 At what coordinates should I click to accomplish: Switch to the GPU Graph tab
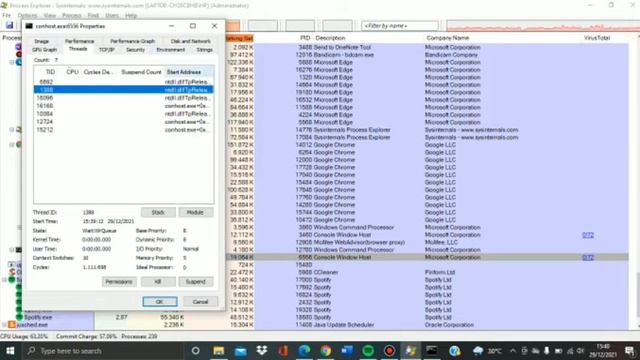44,50
